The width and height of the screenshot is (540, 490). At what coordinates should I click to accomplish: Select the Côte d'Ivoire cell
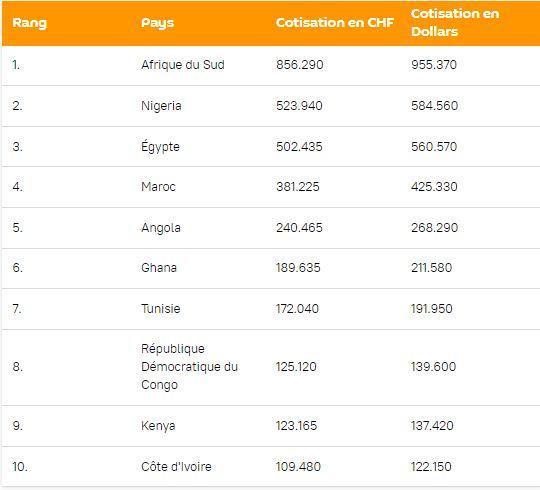click(176, 467)
